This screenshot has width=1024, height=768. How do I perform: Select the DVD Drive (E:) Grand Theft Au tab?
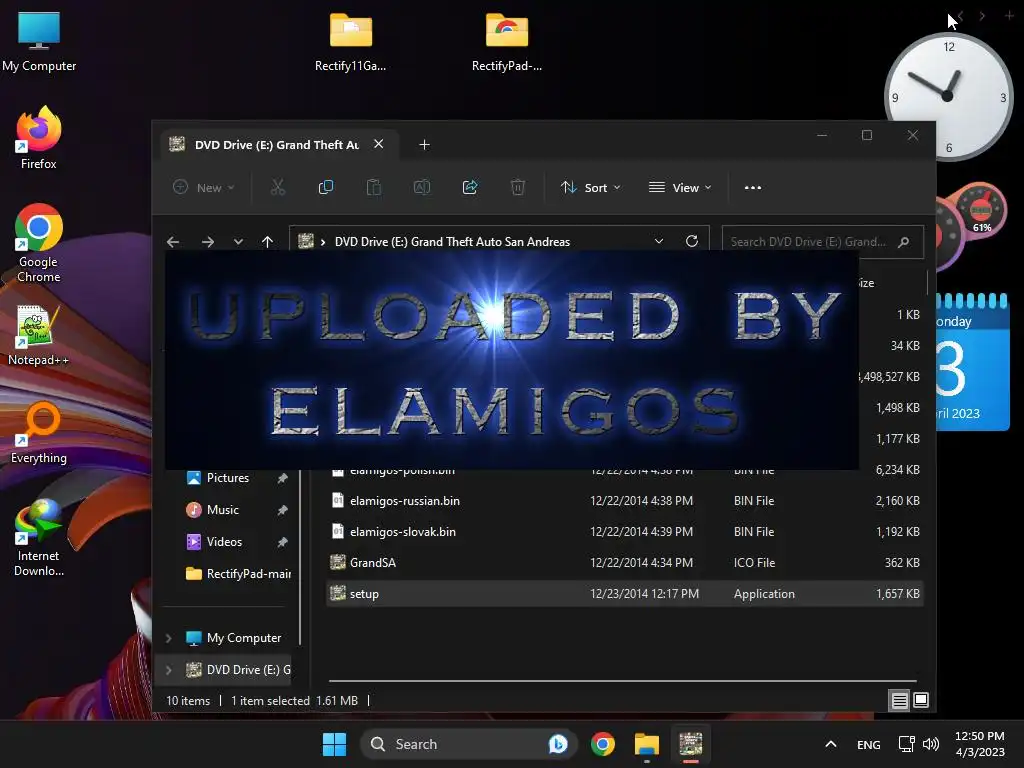tap(278, 144)
